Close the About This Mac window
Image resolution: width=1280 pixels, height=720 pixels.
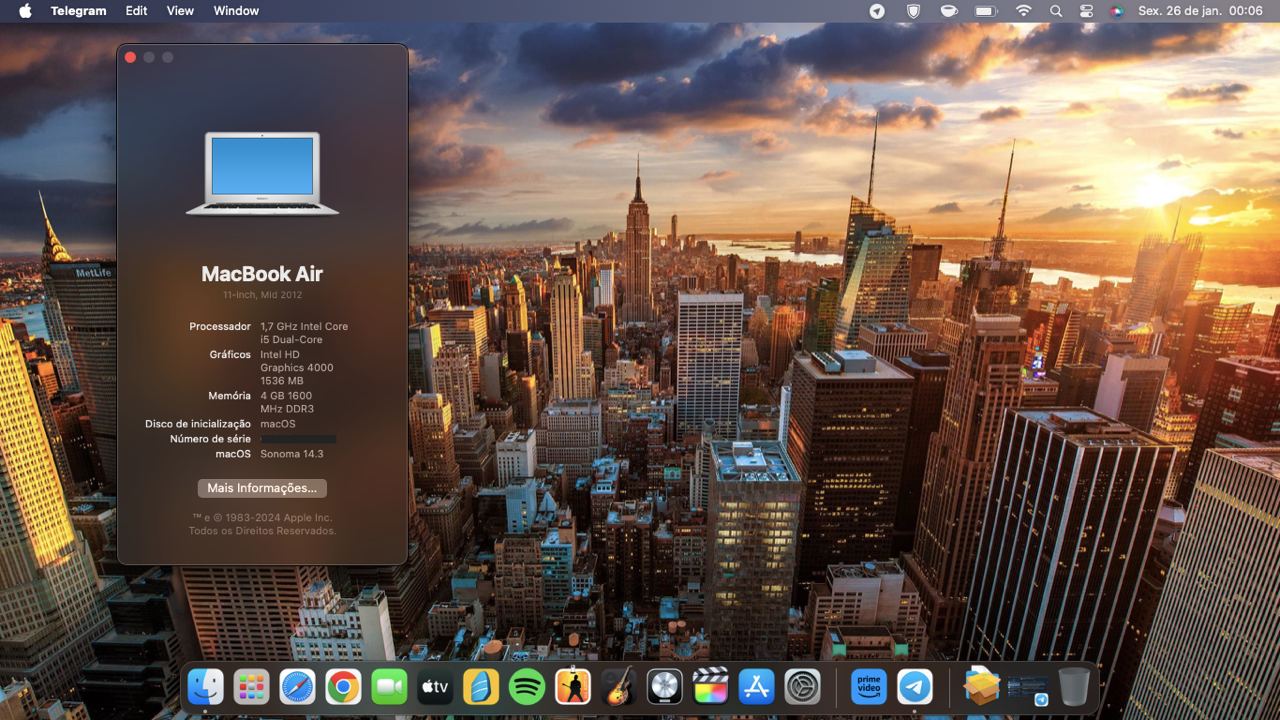pyautogui.click(x=130, y=57)
